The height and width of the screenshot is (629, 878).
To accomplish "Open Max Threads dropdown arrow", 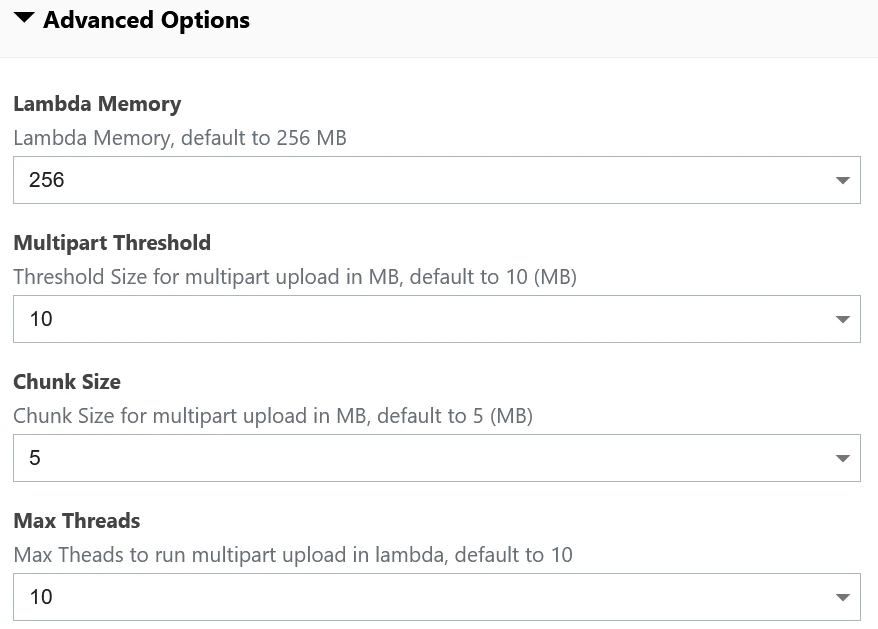I will 841,598.
